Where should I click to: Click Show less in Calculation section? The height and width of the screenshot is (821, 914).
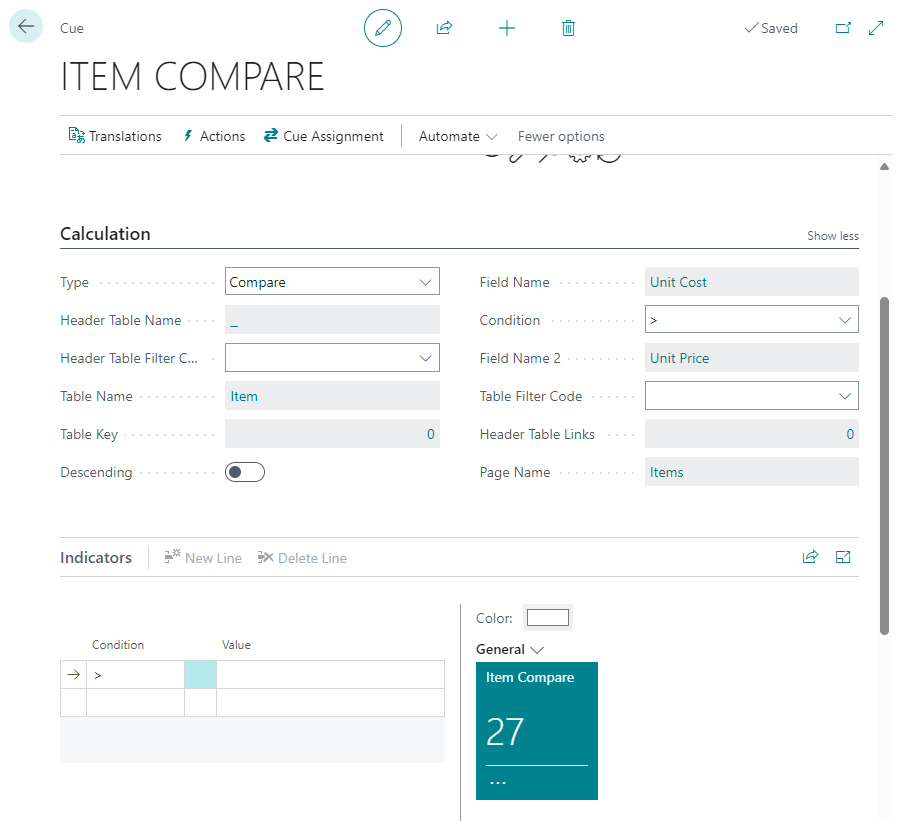[832, 236]
